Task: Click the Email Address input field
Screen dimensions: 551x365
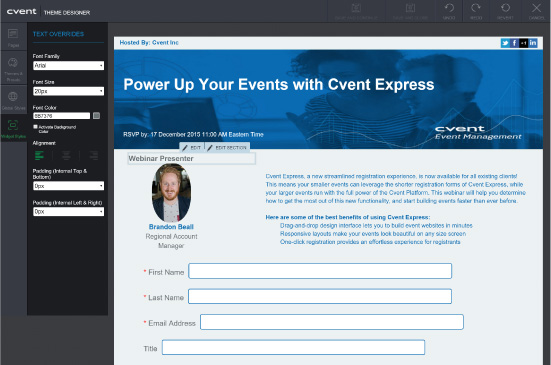Action: click(x=332, y=322)
